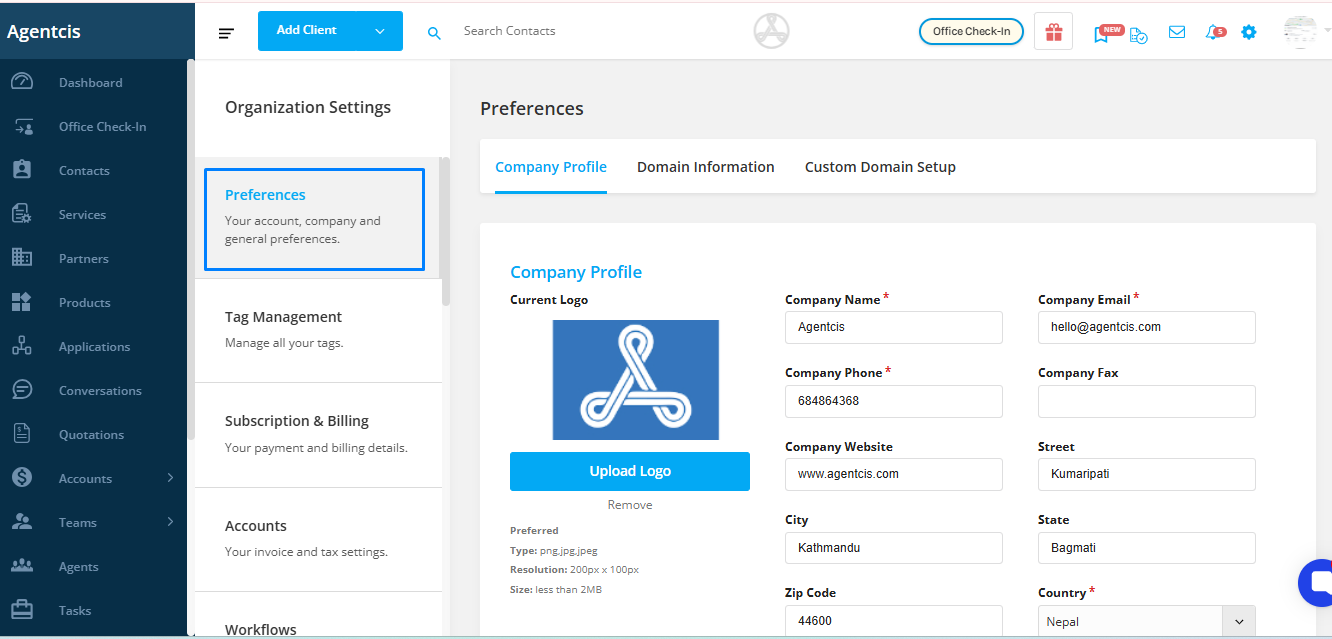
Task: Open the red gift box icon
Action: click(x=1053, y=31)
